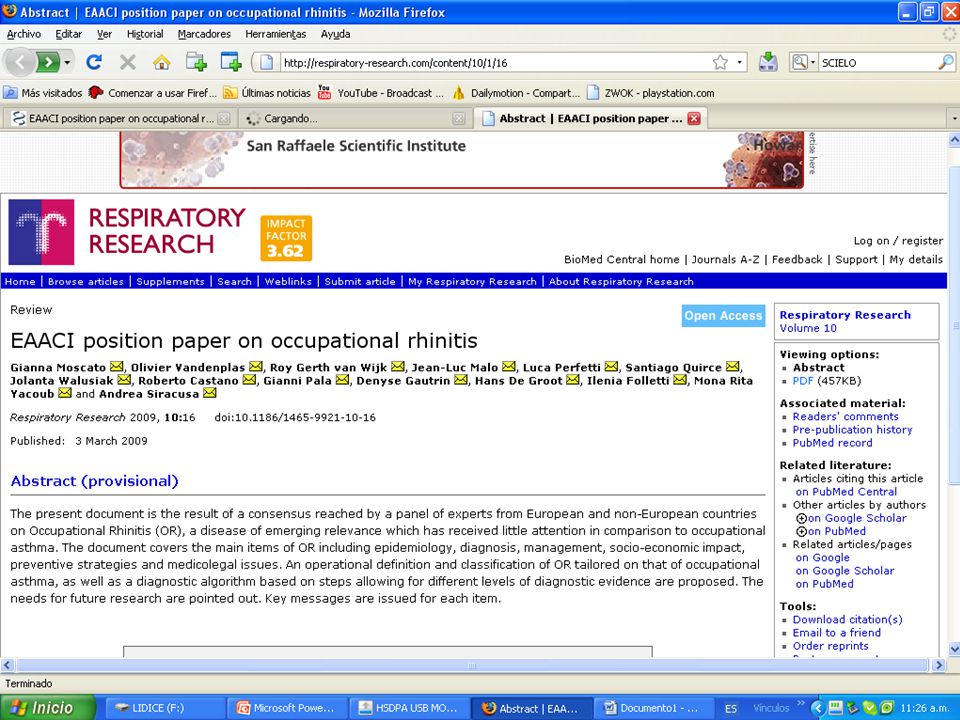
Task: Click the vertical scrollbar thumb of the page
Action: [953, 324]
